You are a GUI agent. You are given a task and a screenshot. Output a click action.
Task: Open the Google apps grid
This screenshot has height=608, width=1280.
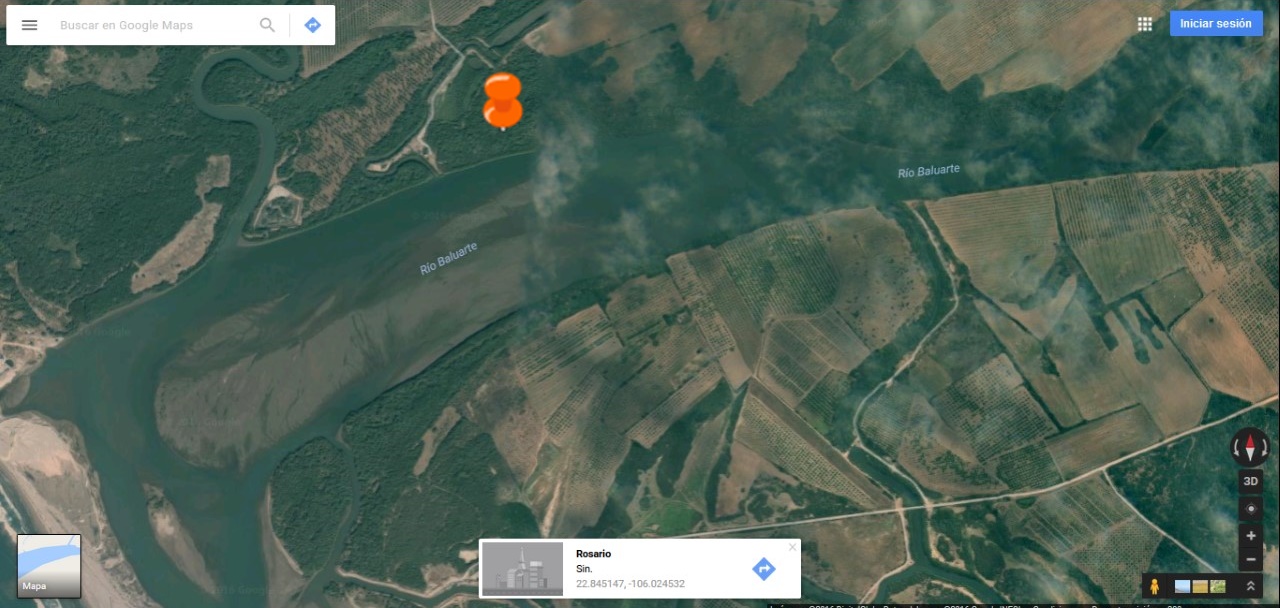[1145, 24]
